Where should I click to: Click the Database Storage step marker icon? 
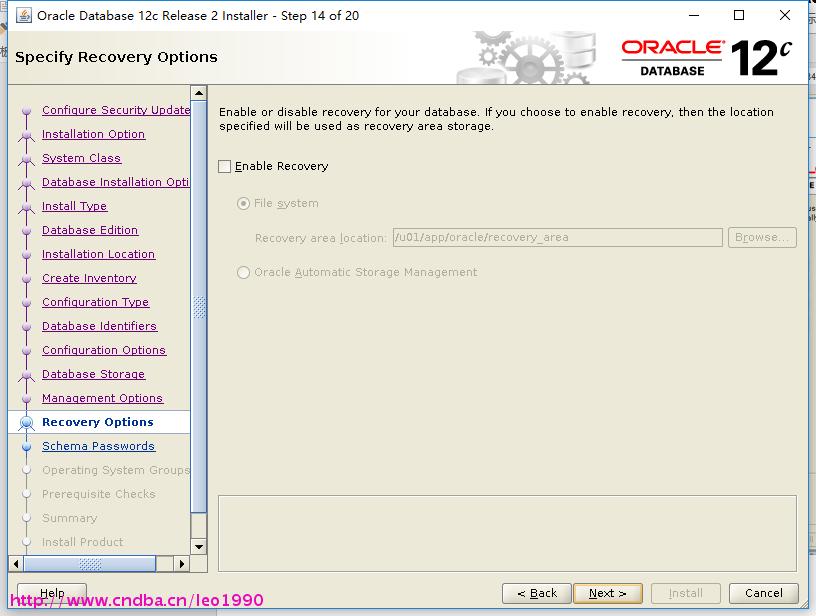pyautogui.click(x=27, y=375)
